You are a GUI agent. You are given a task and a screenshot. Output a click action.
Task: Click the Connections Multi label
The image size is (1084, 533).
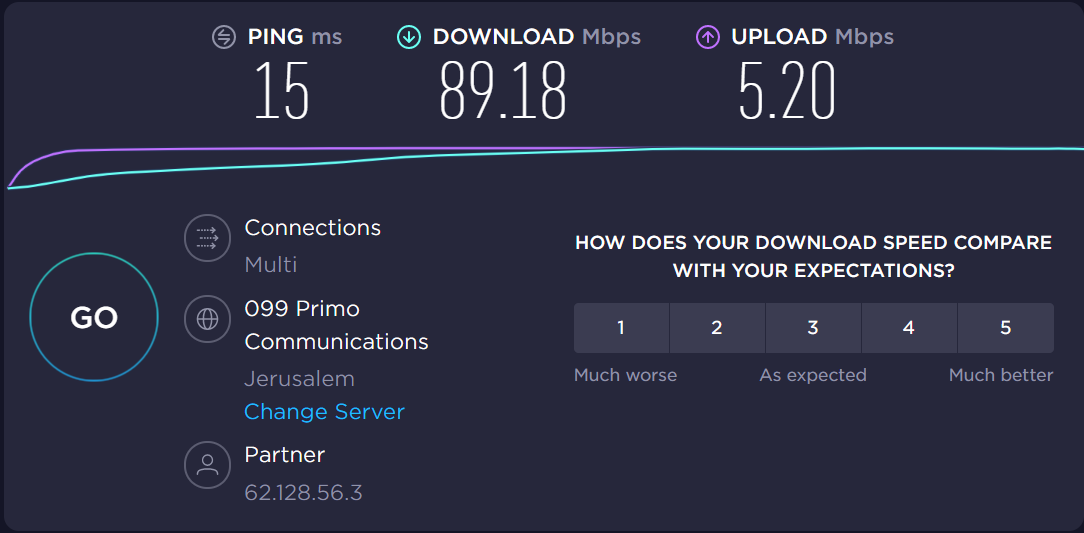coord(271,265)
